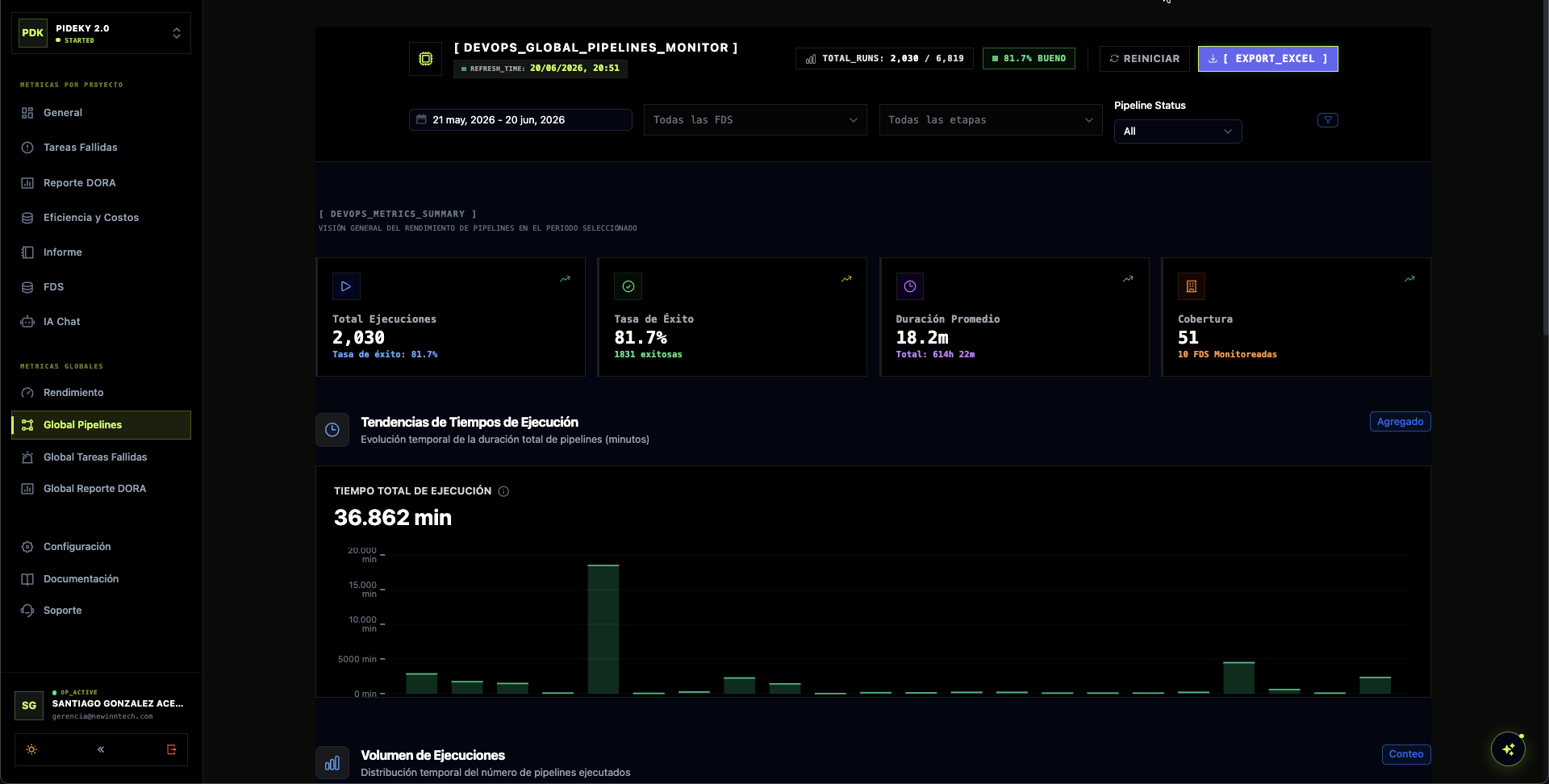Click the Total Ejecuciones card

tap(451, 317)
